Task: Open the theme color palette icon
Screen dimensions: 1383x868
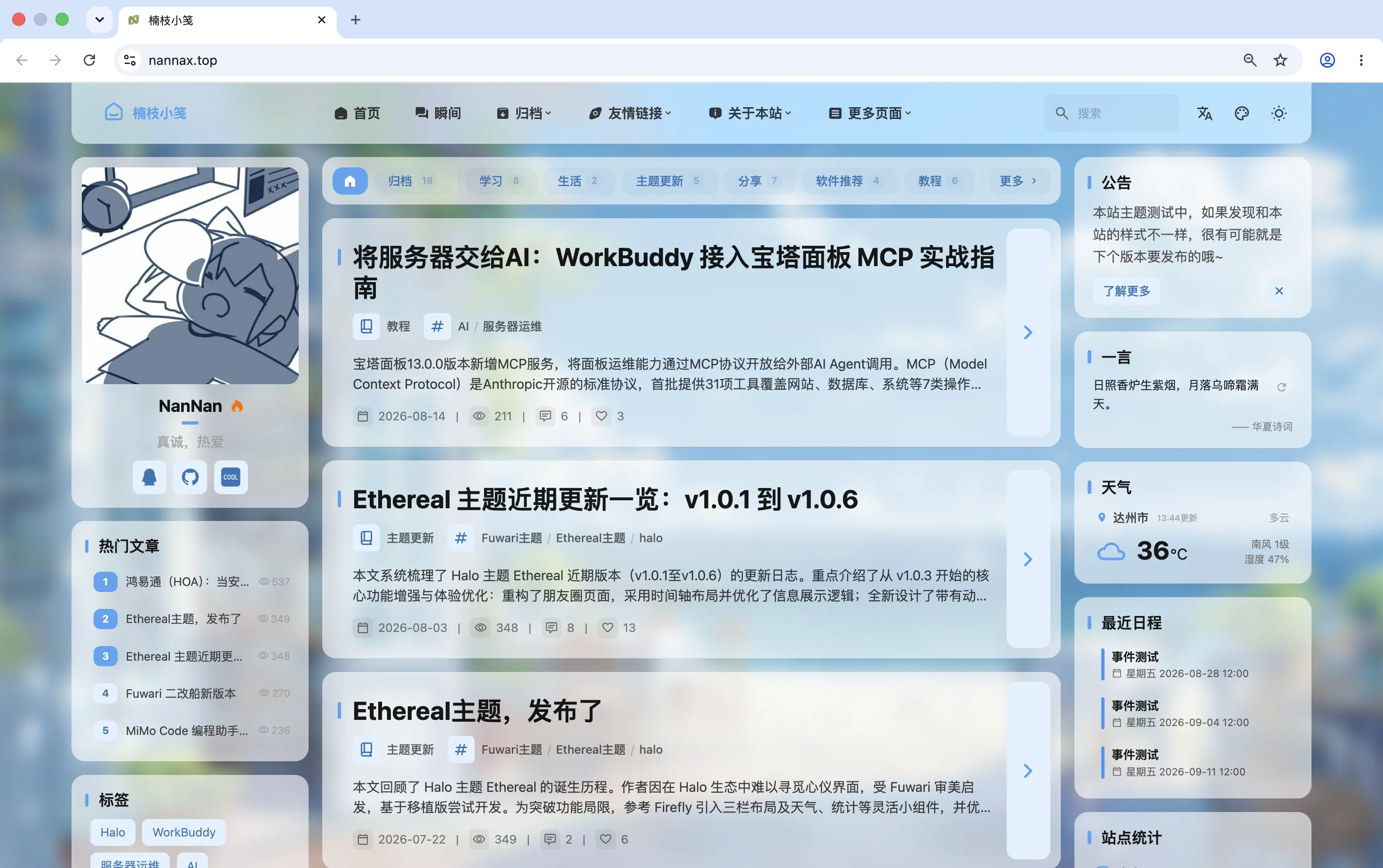Action: (1241, 113)
